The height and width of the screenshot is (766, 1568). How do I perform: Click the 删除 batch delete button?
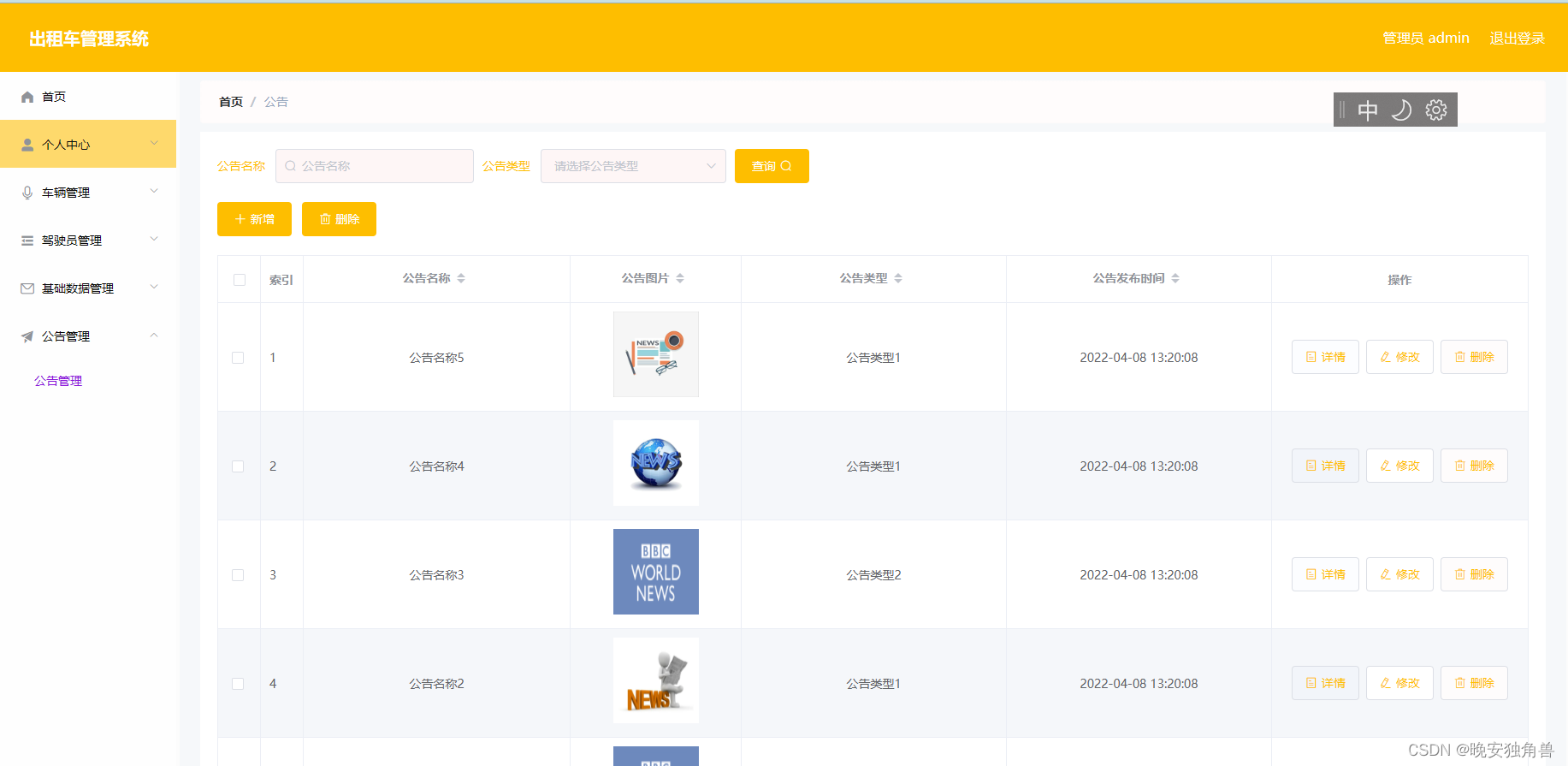[339, 219]
